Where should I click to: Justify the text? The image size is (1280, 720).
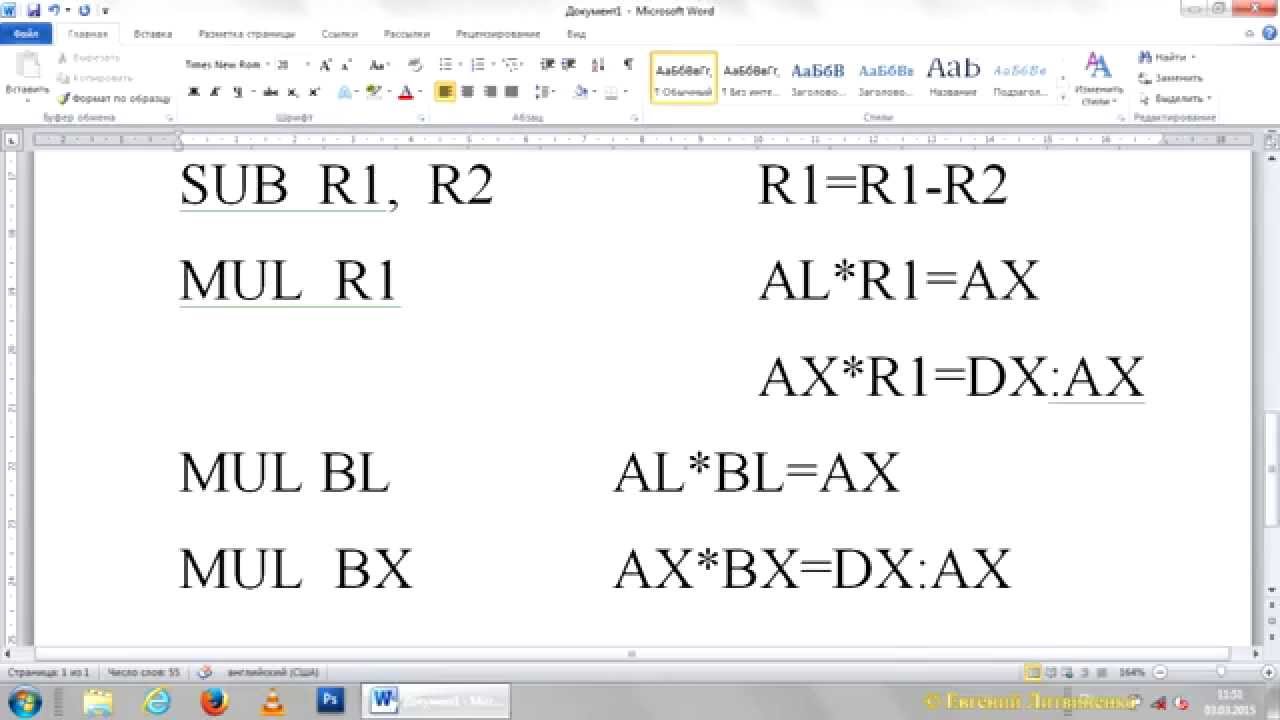511,92
